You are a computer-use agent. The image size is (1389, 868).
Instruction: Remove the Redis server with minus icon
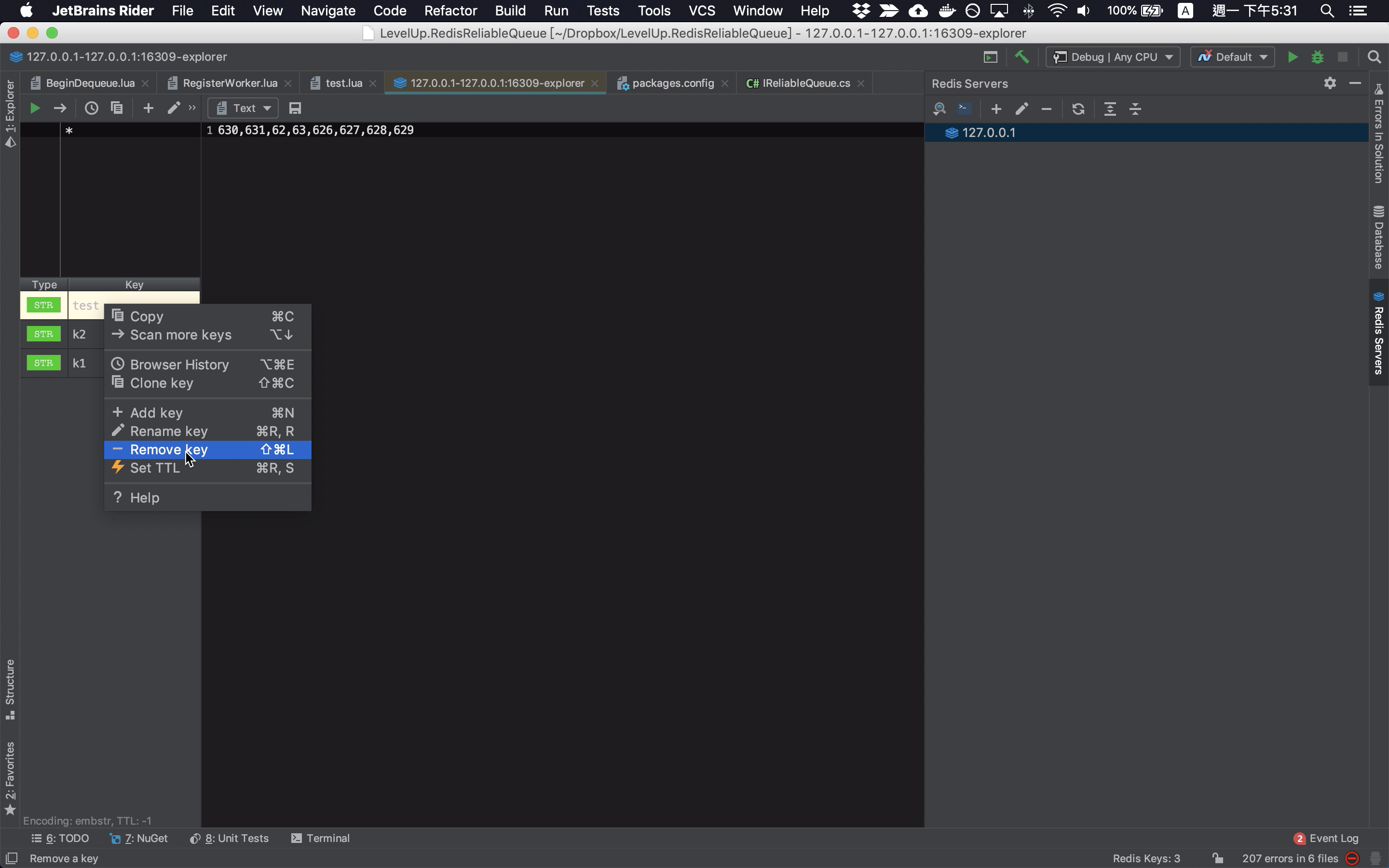pyautogui.click(x=1047, y=108)
